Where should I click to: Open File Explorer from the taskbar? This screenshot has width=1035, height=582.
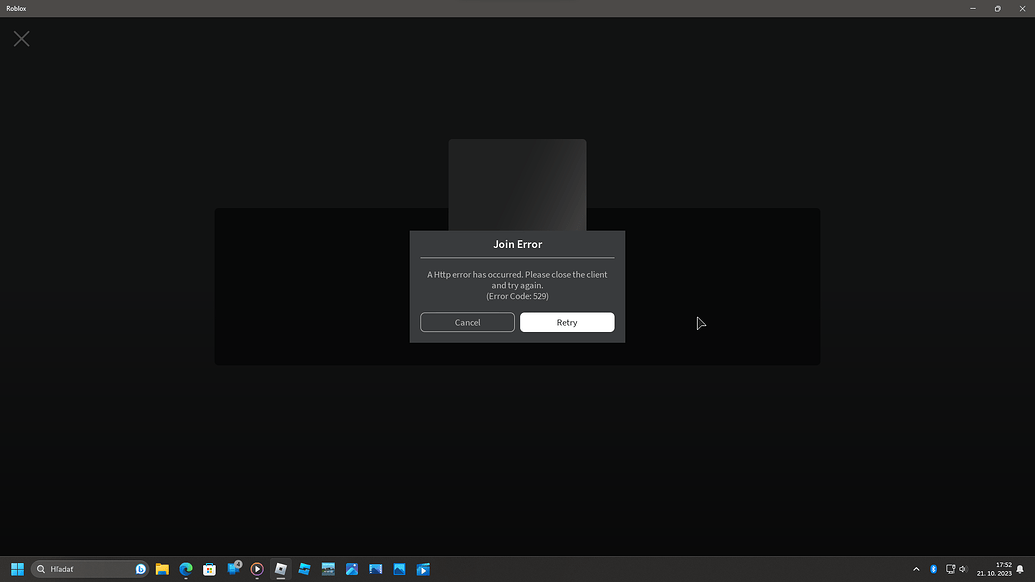tap(162, 568)
